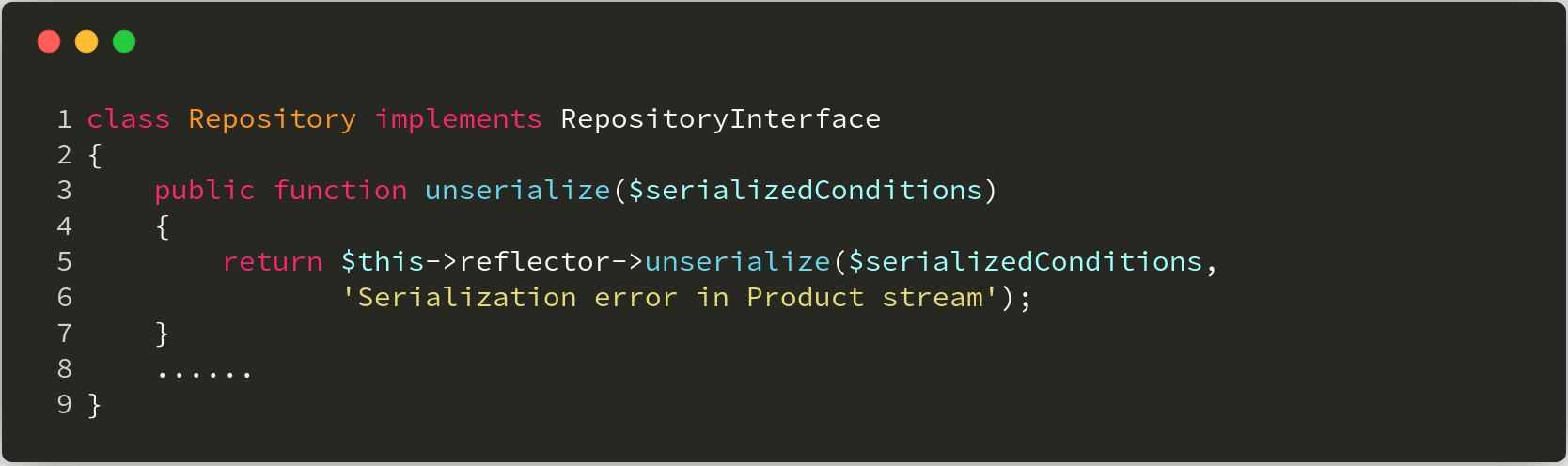Click the 'RepositoryInterface' identifier
The width and height of the screenshot is (1568, 466).
point(721,119)
